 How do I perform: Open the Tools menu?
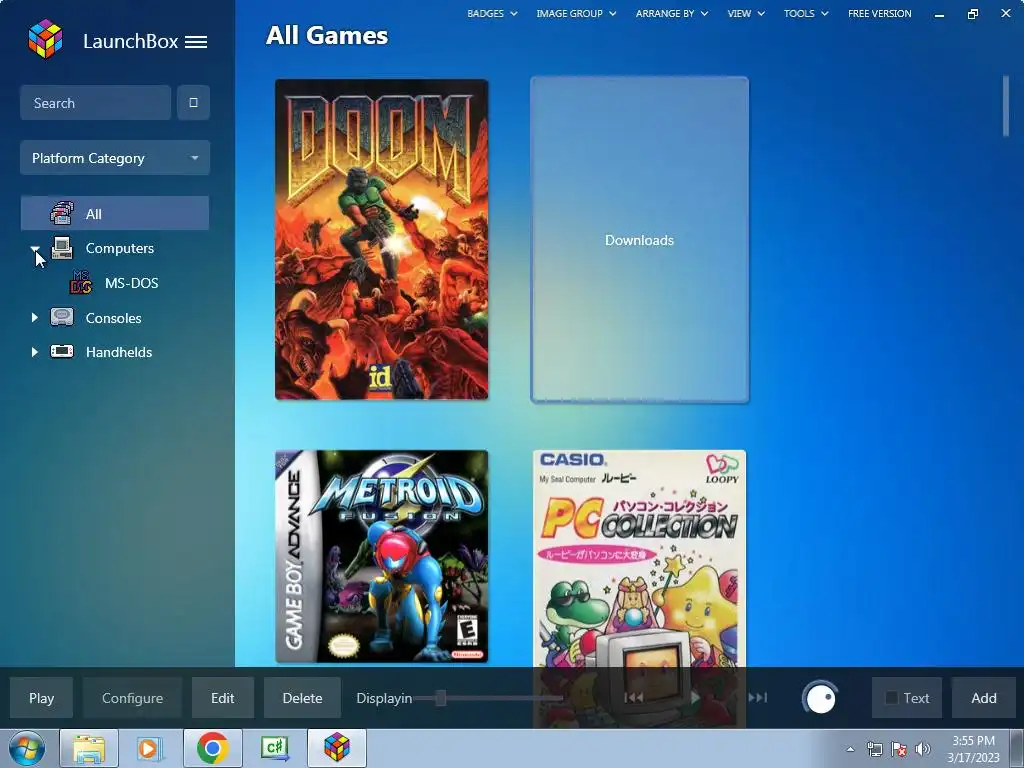806,13
